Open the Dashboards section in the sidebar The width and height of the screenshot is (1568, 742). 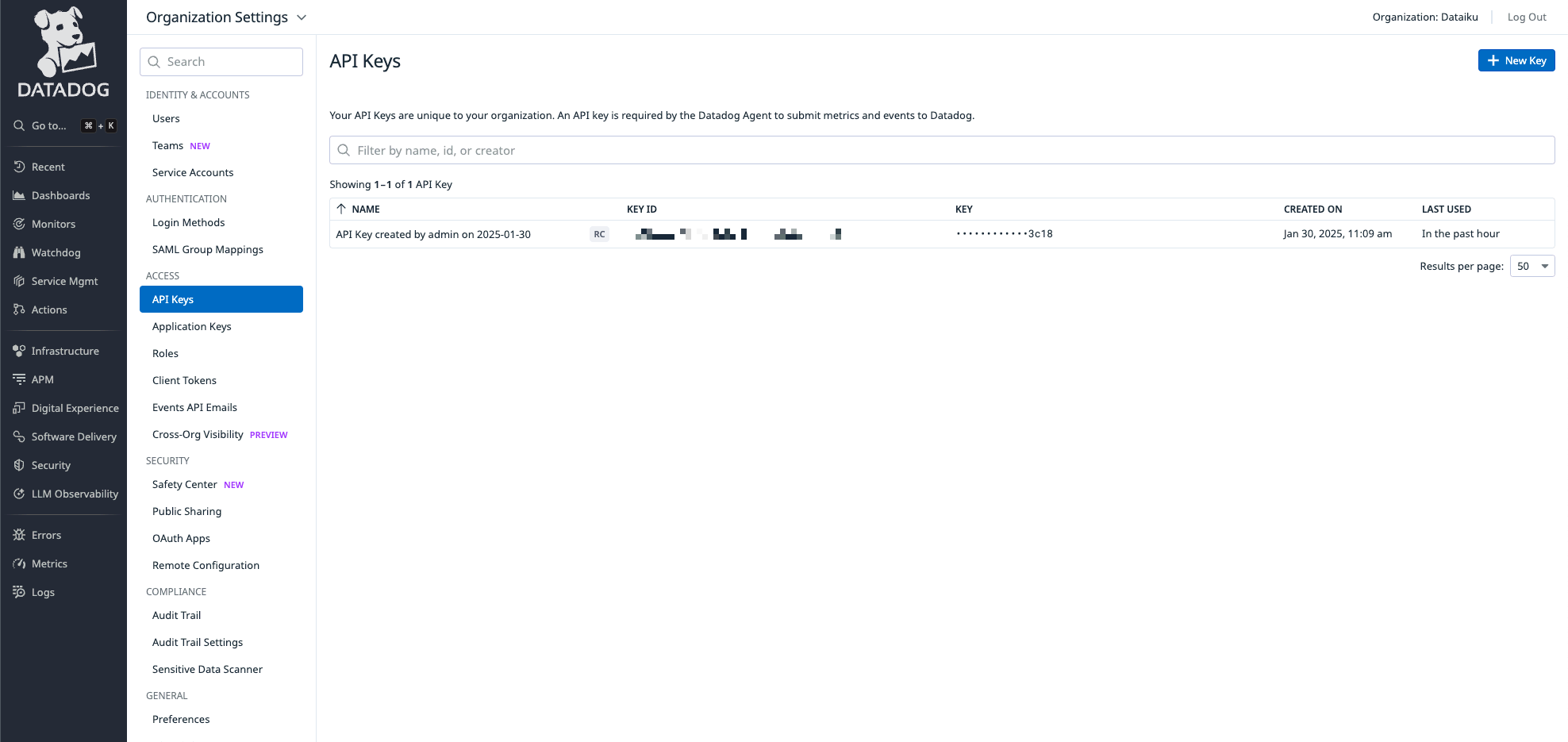61,195
